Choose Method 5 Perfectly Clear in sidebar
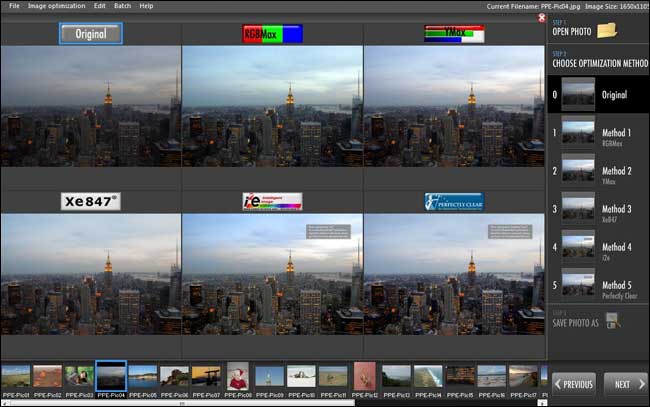The height and width of the screenshot is (407, 650). 598,288
